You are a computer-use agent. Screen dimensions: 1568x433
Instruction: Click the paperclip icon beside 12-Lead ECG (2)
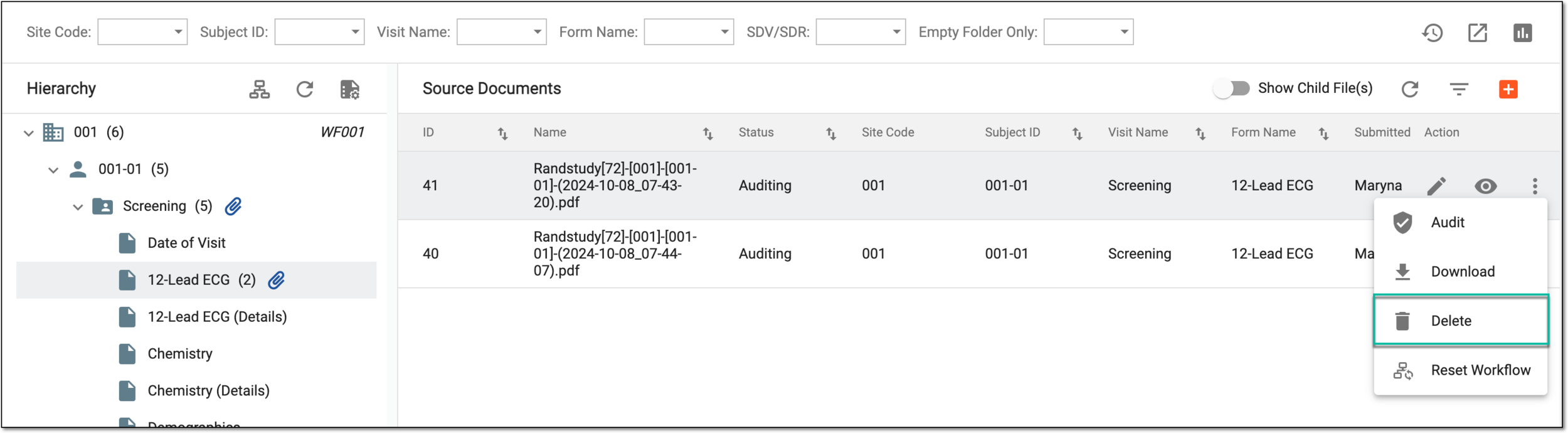tap(277, 280)
